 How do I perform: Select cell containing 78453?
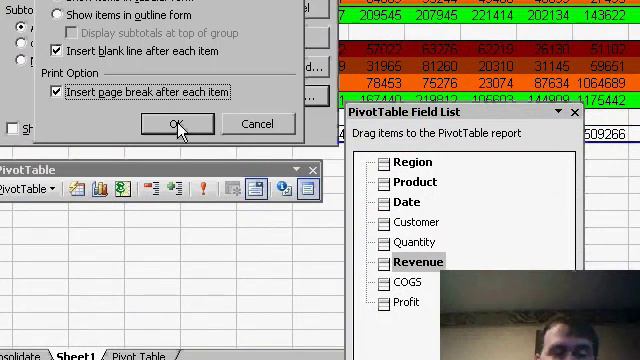[376, 83]
